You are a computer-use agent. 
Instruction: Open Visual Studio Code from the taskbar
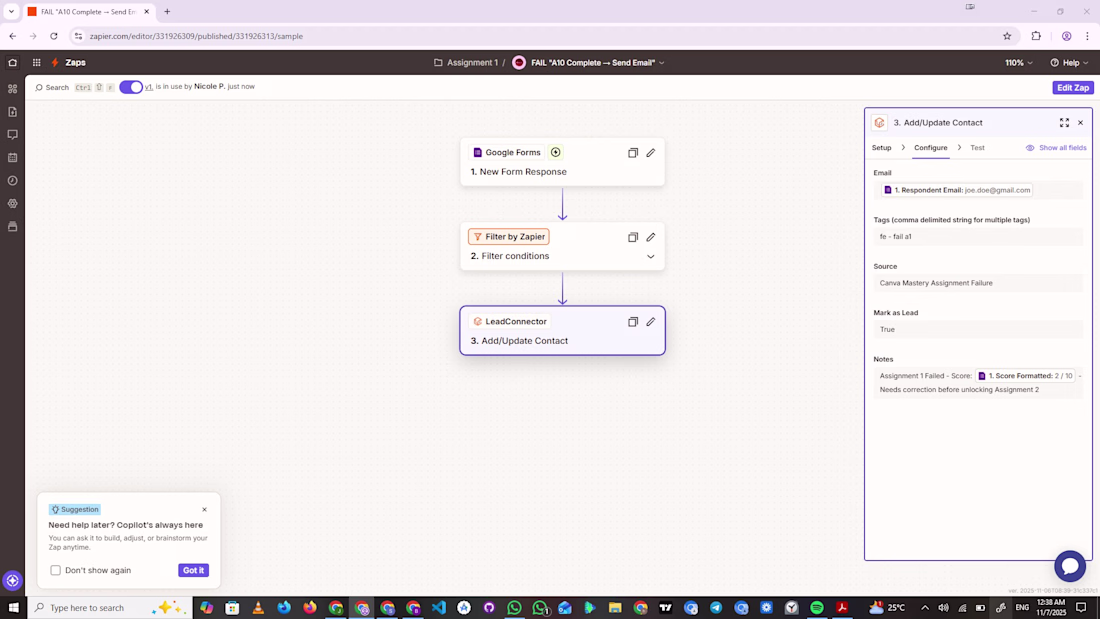[438, 608]
